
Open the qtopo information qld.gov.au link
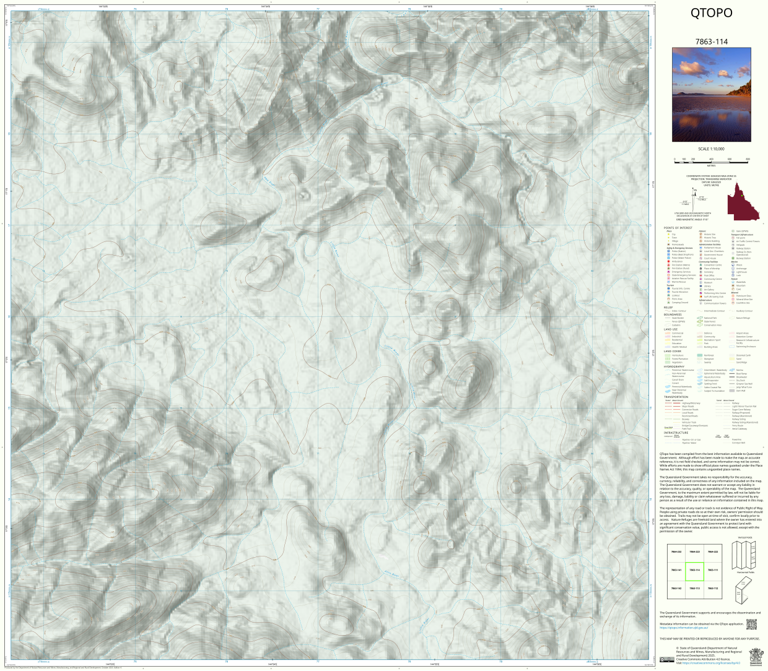point(683,627)
